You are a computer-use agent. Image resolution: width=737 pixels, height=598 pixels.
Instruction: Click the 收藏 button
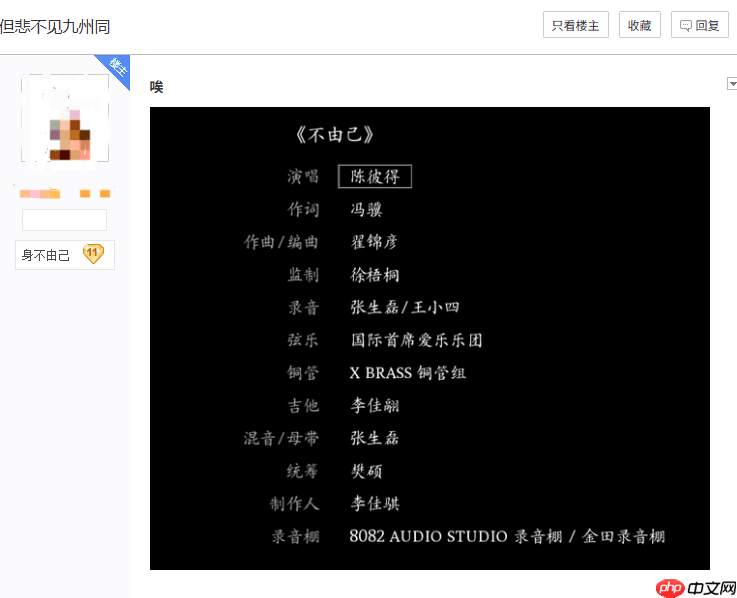point(639,26)
